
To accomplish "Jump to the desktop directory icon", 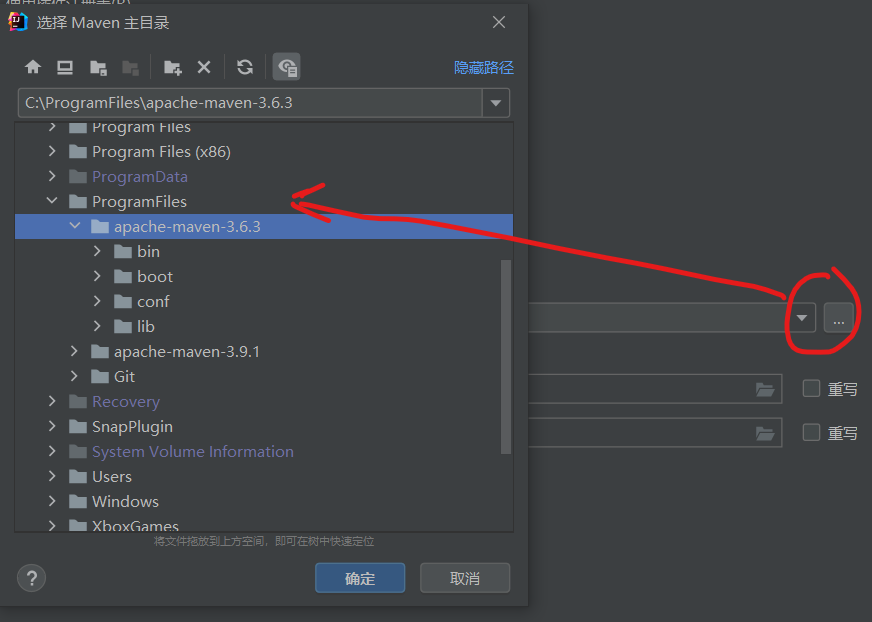I will (65, 67).
